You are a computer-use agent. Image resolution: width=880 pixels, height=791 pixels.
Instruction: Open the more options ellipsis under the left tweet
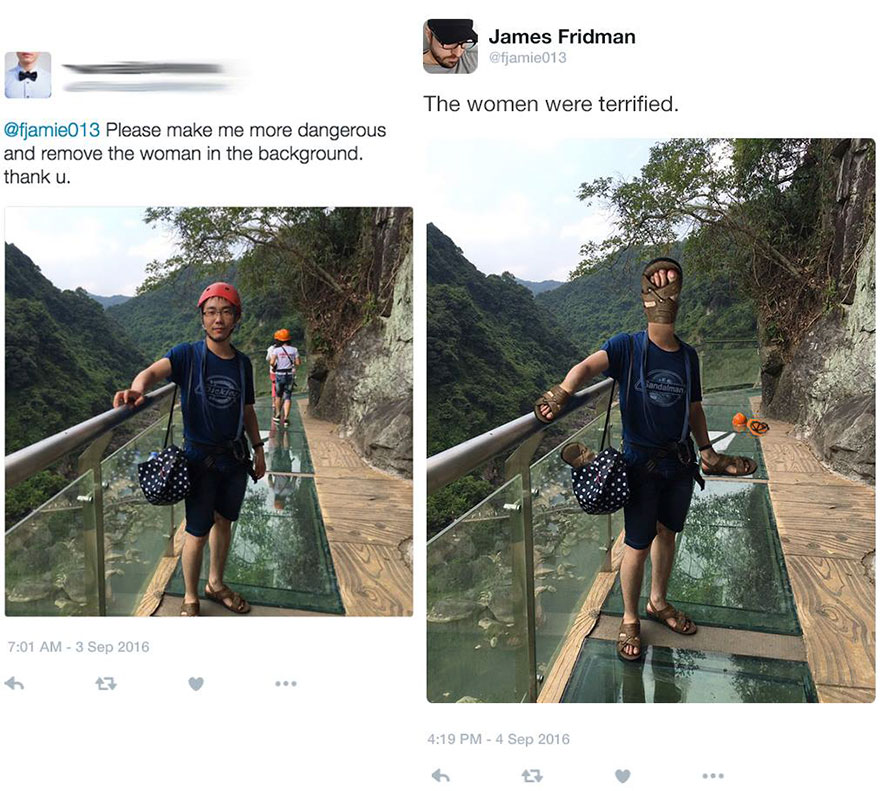pyautogui.click(x=285, y=683)
